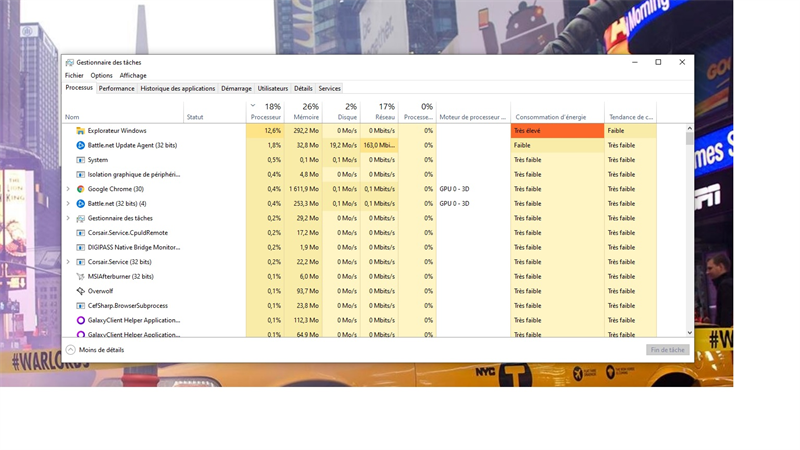
Task: Click the Fin de tâche button
Action: coord(667,350)
